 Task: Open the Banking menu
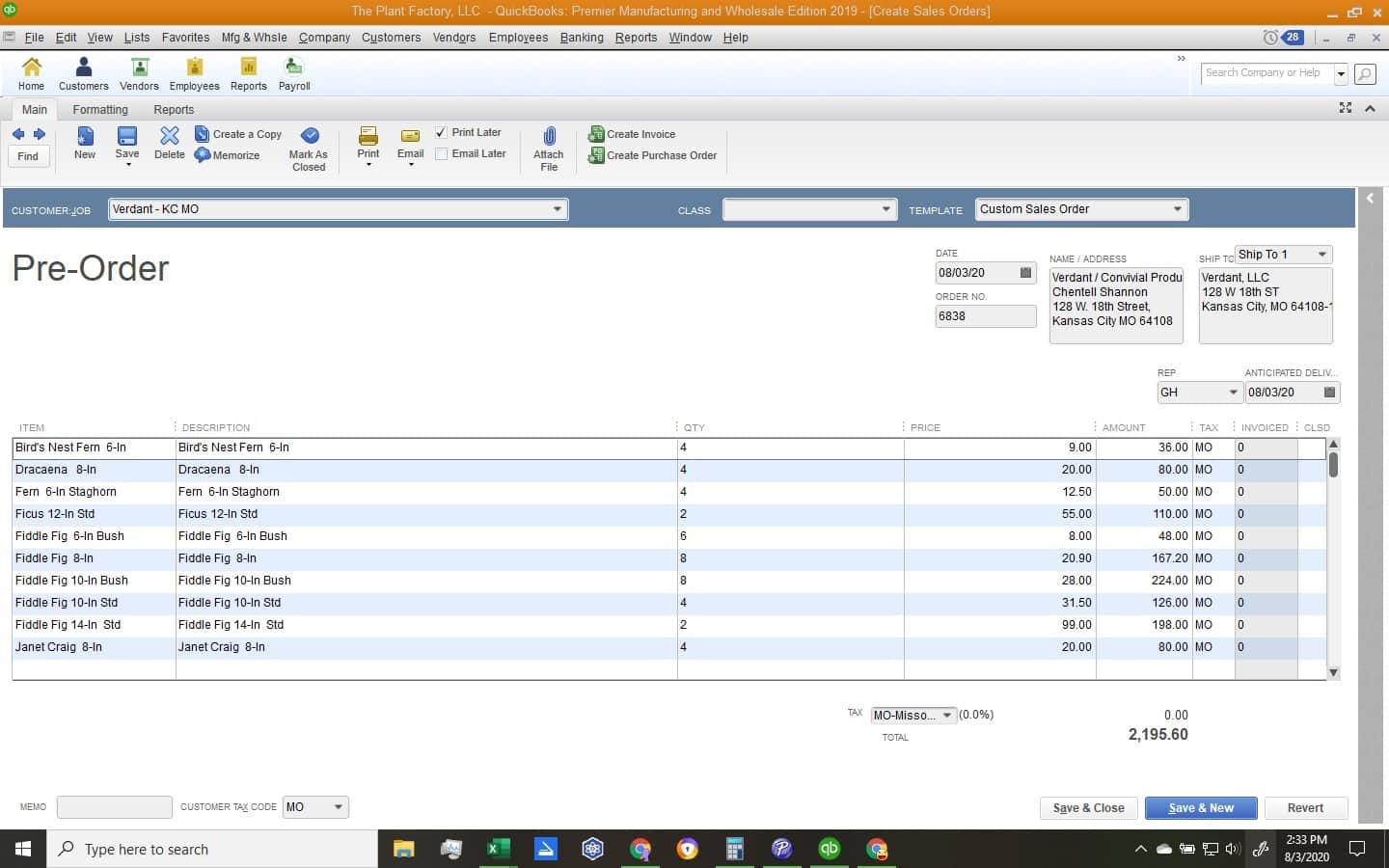point(582,38)
